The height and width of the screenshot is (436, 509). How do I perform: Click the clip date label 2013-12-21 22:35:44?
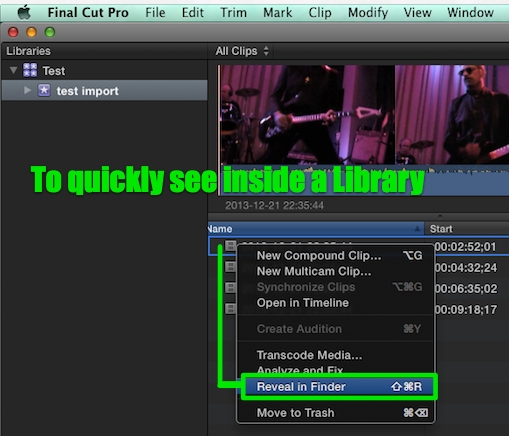click(x=274, y=205)
